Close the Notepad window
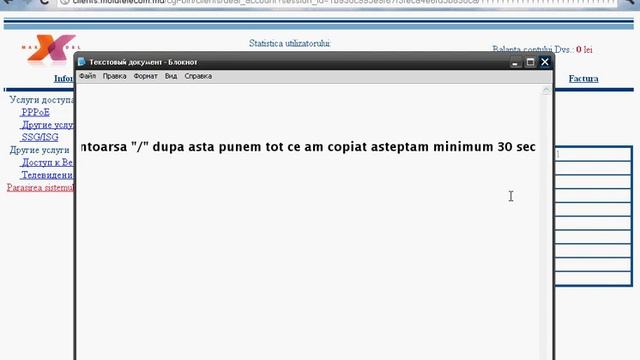 [545, 62]
